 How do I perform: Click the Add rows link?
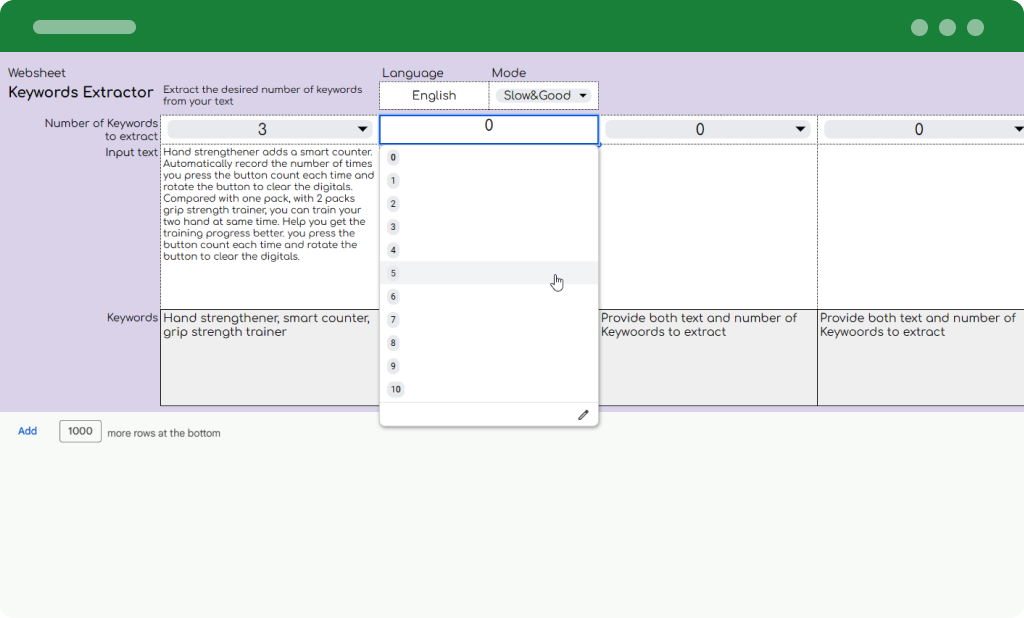pos(27,431)
